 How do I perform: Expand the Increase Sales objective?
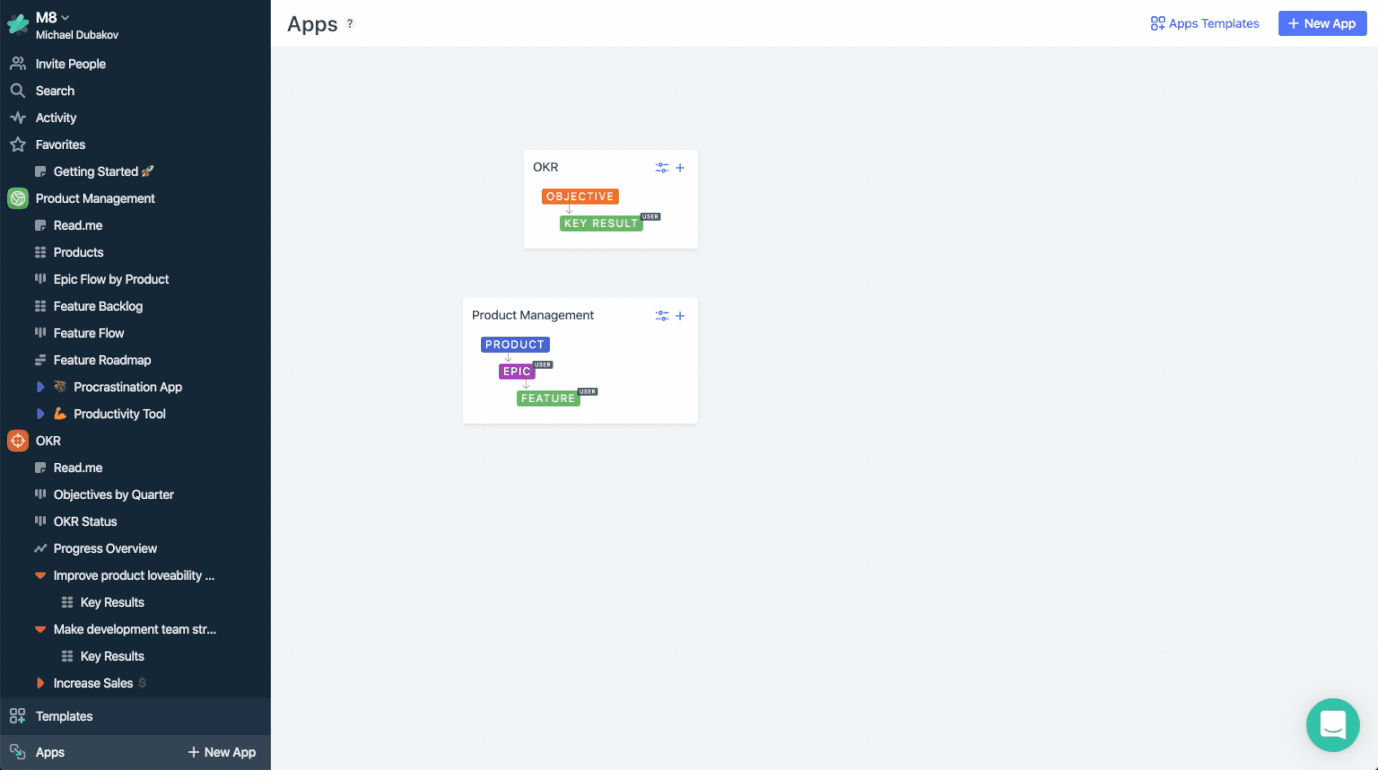click(41, 683)
